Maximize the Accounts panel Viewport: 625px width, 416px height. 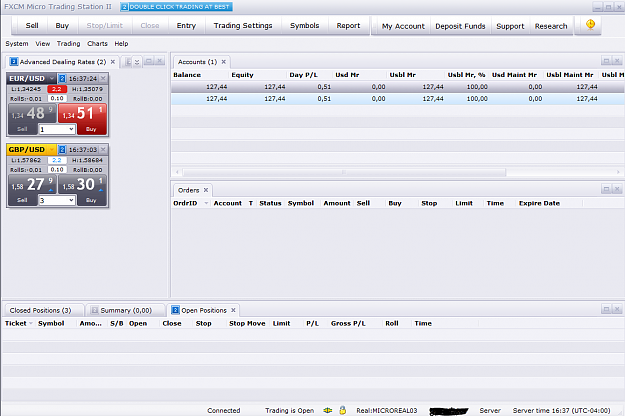tap(606, 61)
